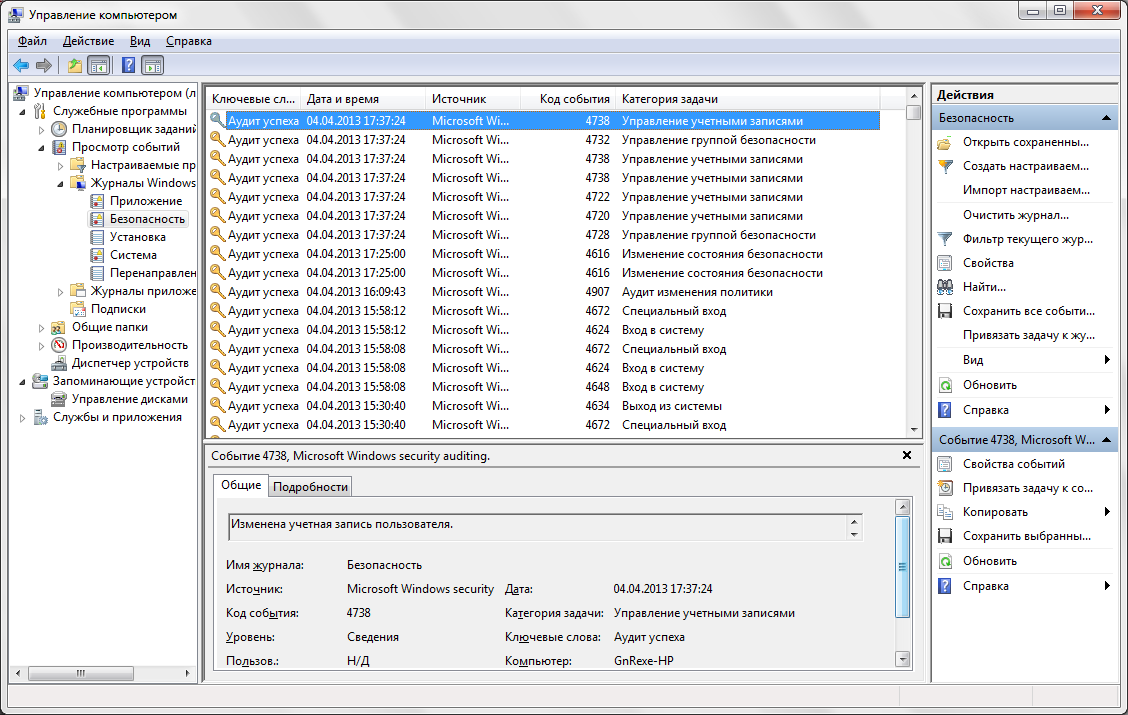Click the Свойства icon under Безопасность actions
This screenshot has width=1128, height=715.
[x=945, y=263]
